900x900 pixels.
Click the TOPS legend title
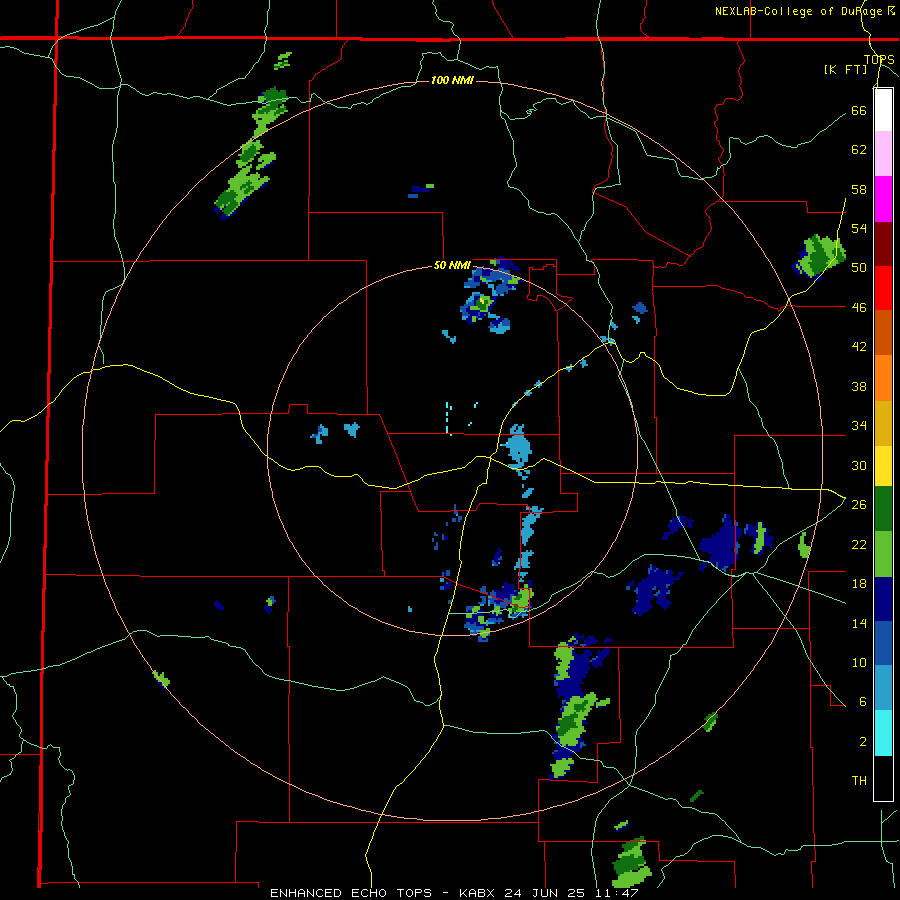[879, 59]
